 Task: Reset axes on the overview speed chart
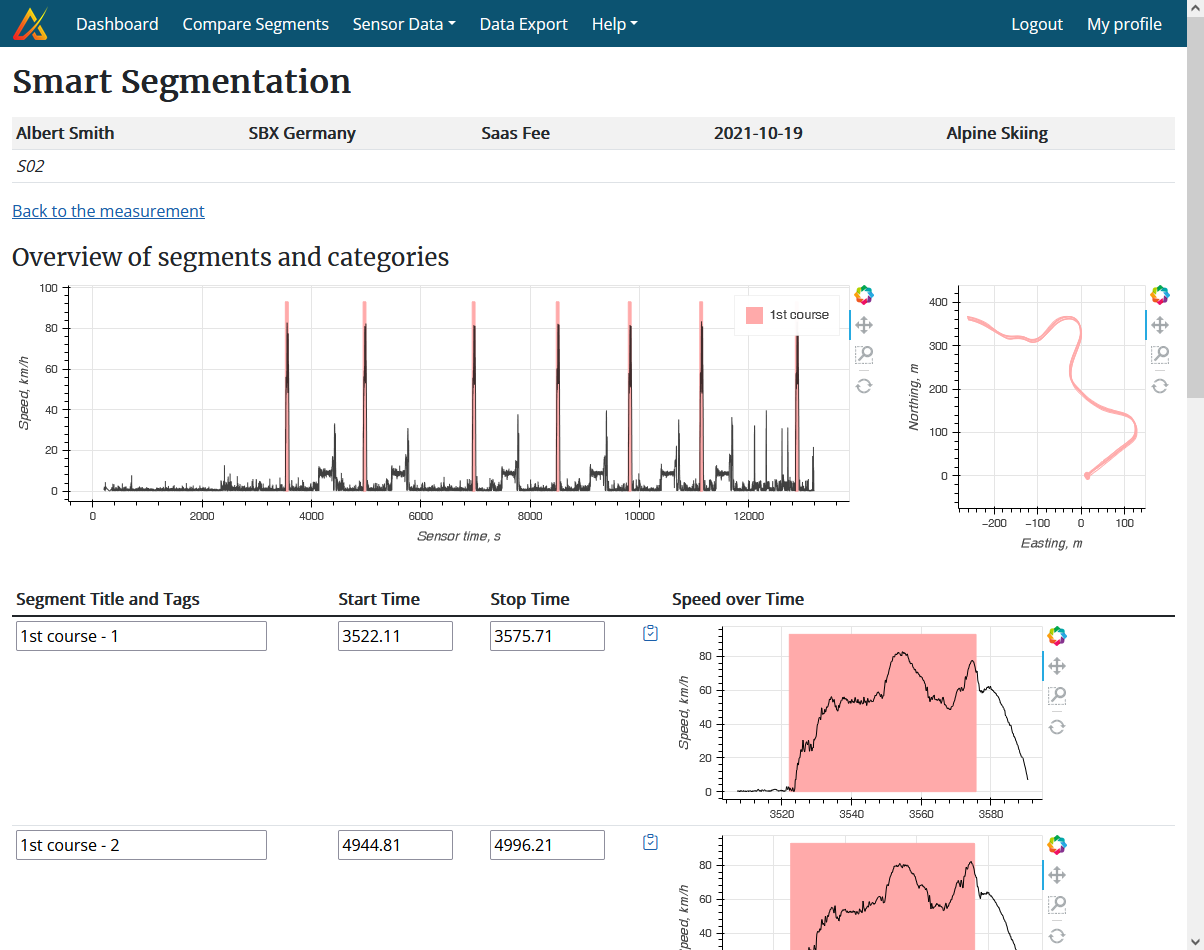[x=863, y=385]
